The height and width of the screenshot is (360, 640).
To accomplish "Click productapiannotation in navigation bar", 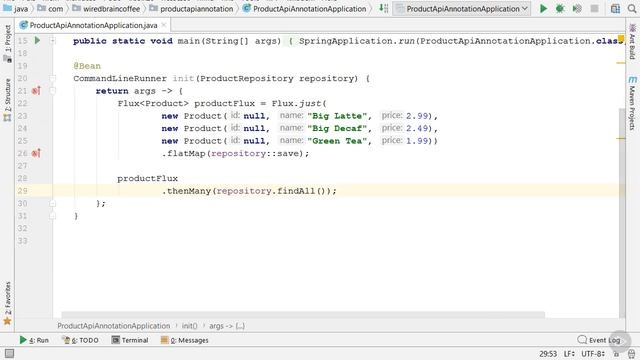I will point(191,9).
